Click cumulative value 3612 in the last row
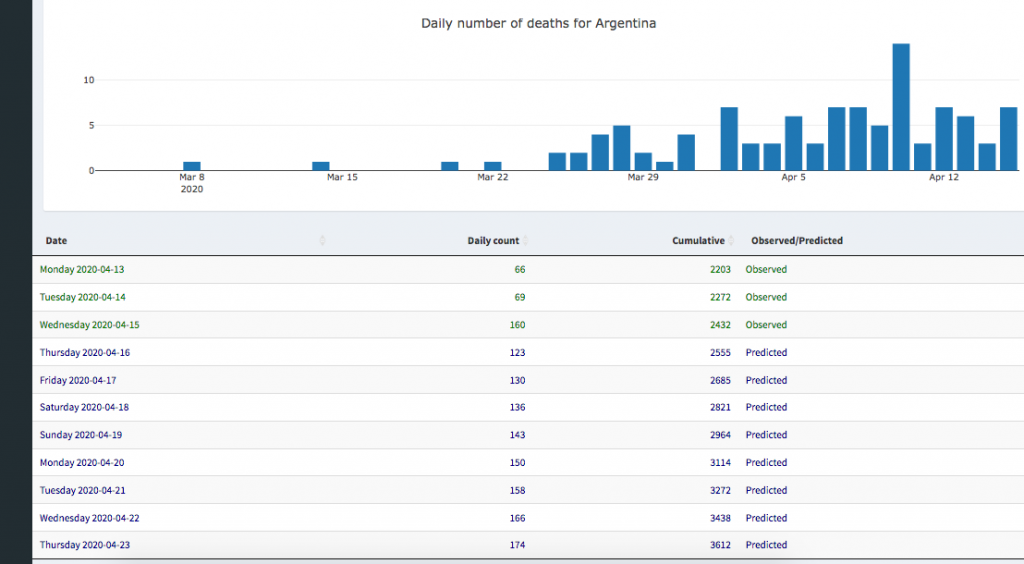This screenshot has width=1024, height=564. point(720,545)
